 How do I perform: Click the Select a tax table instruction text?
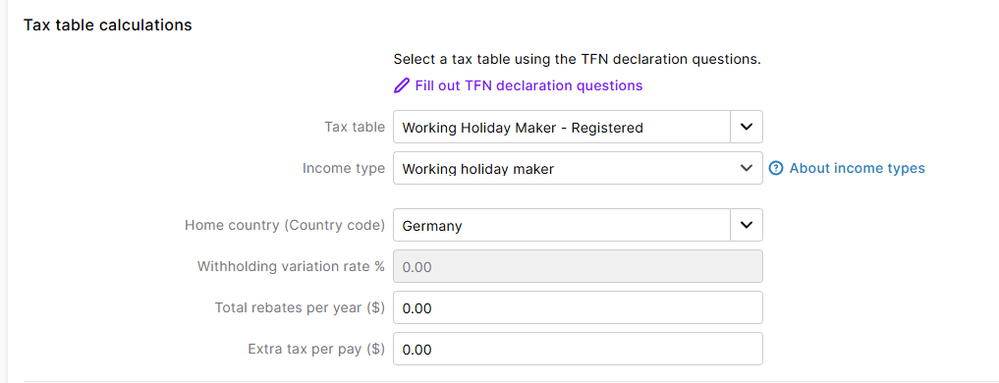click(x=577, y=59)
